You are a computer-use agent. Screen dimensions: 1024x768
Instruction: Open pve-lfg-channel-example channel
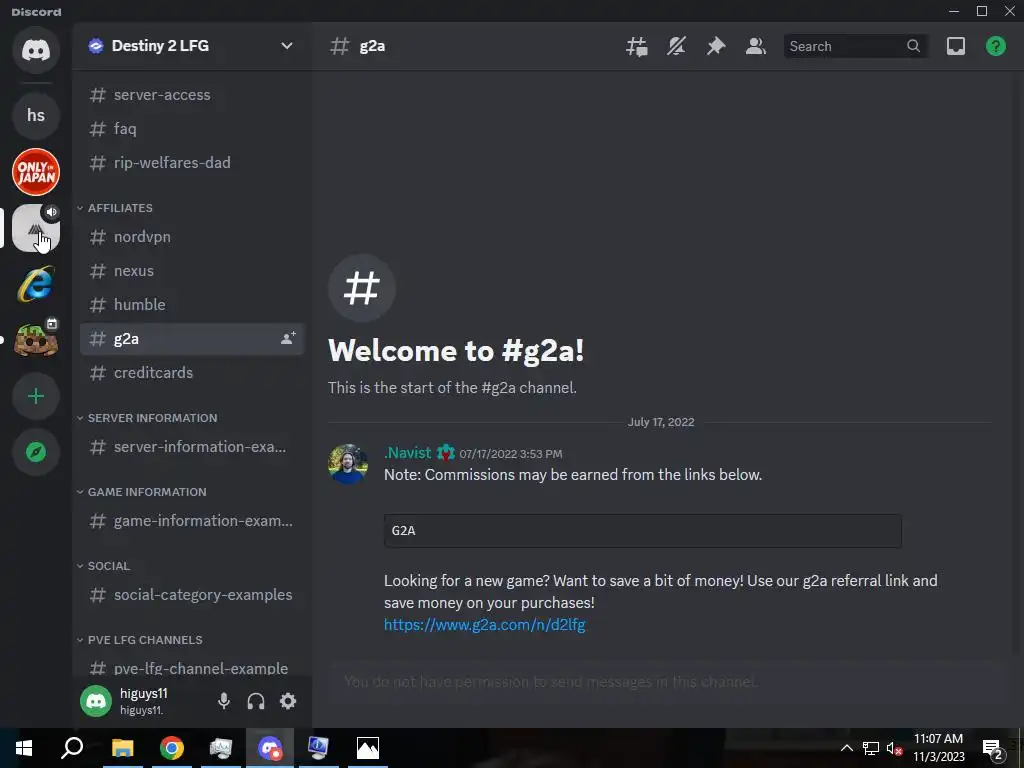[191, 669]
